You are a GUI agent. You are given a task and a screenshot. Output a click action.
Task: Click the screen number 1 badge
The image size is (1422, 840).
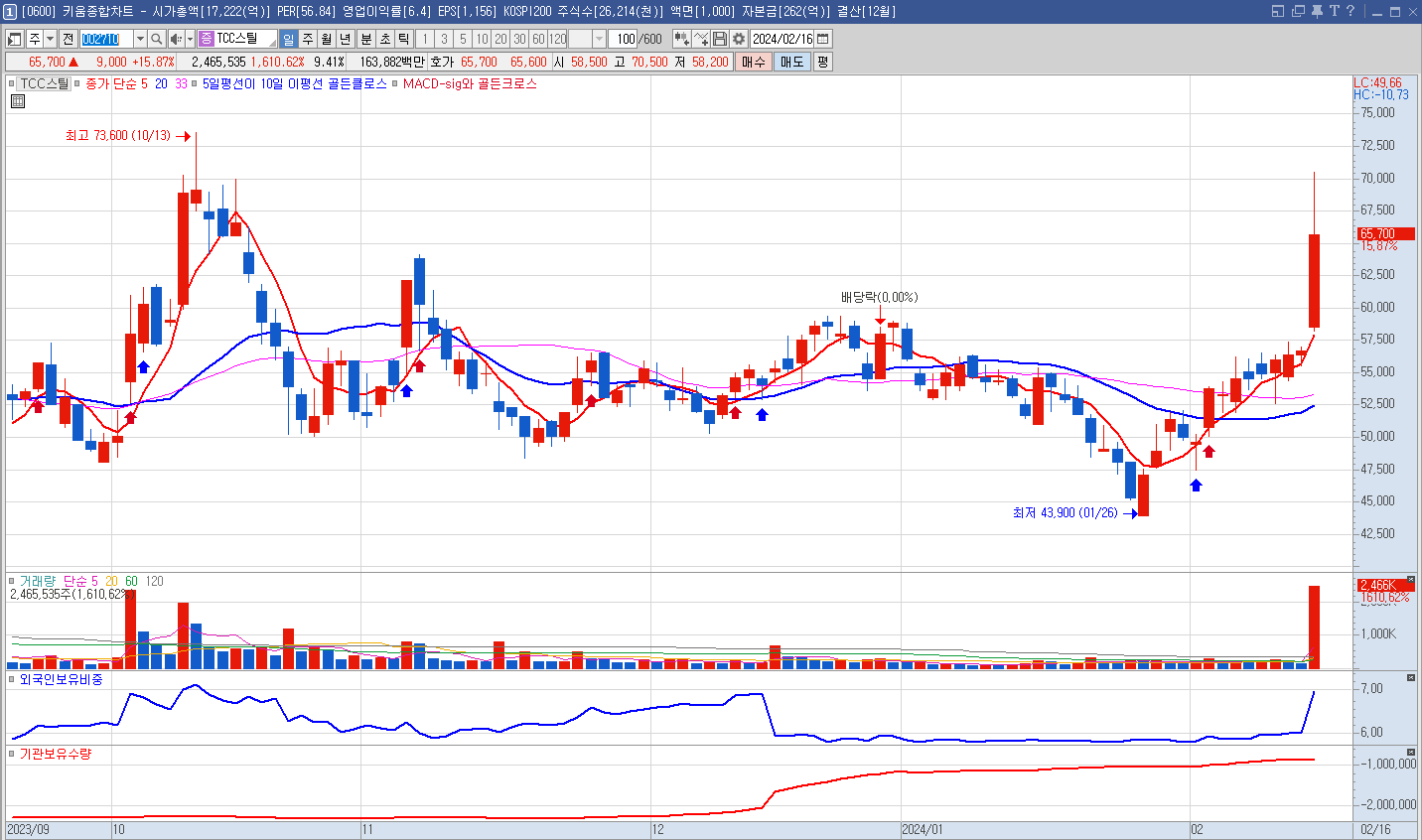[10, 12]
